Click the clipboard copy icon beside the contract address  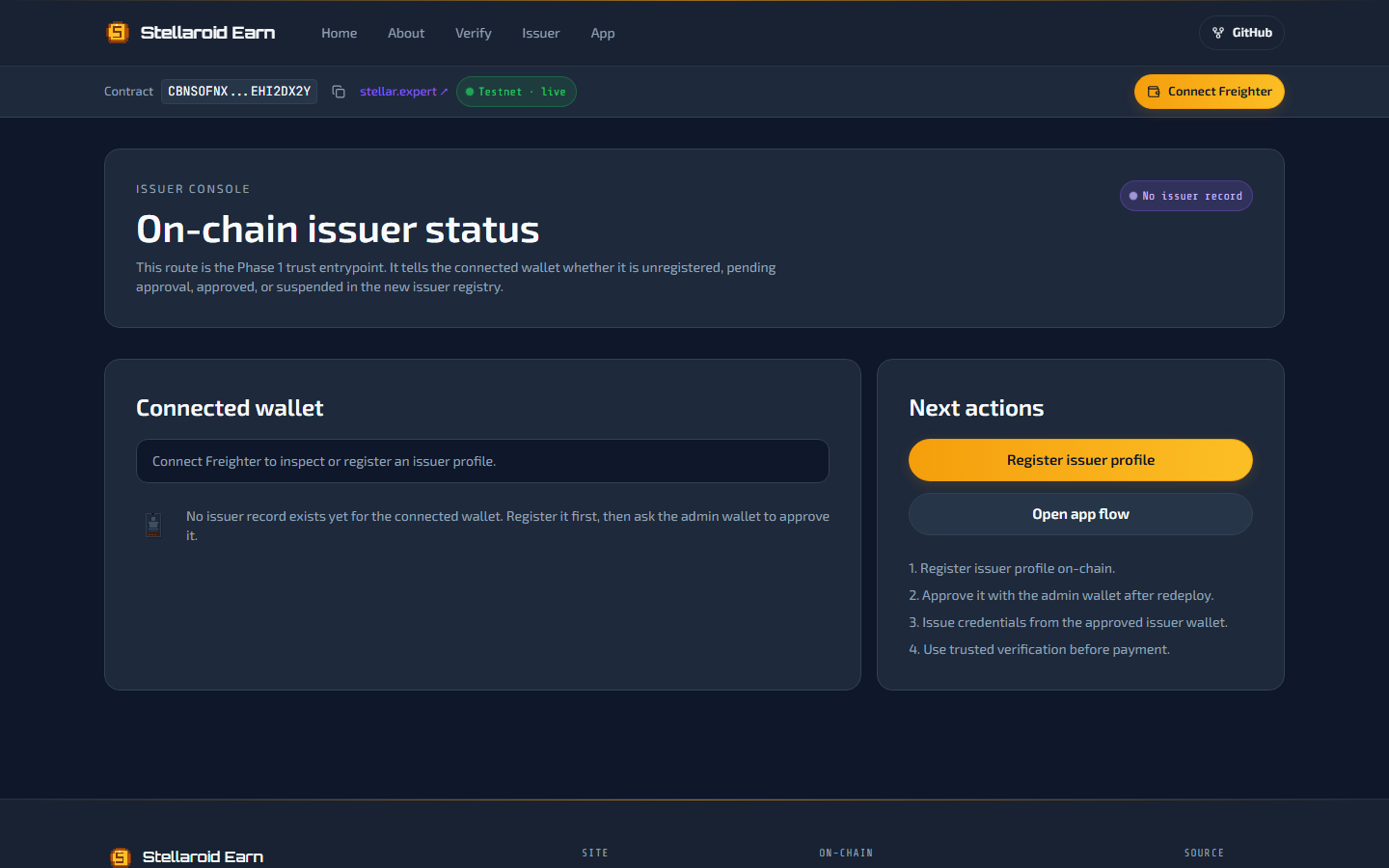click(x=339, y=92)
